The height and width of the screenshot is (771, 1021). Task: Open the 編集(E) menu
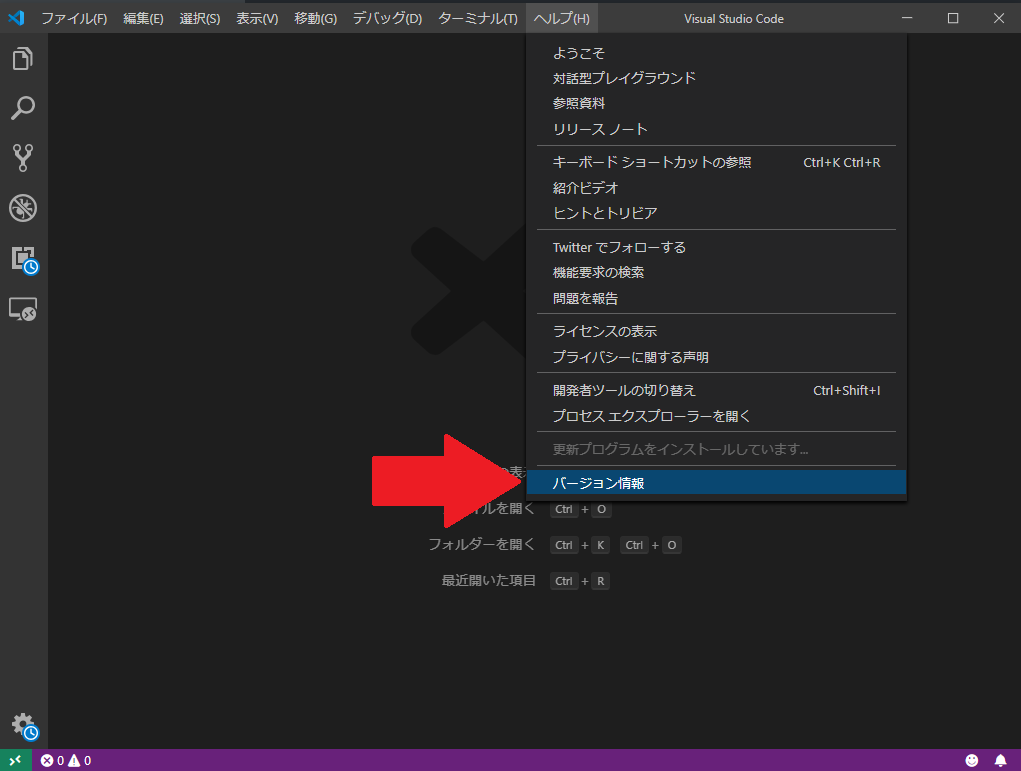point(143,18)
